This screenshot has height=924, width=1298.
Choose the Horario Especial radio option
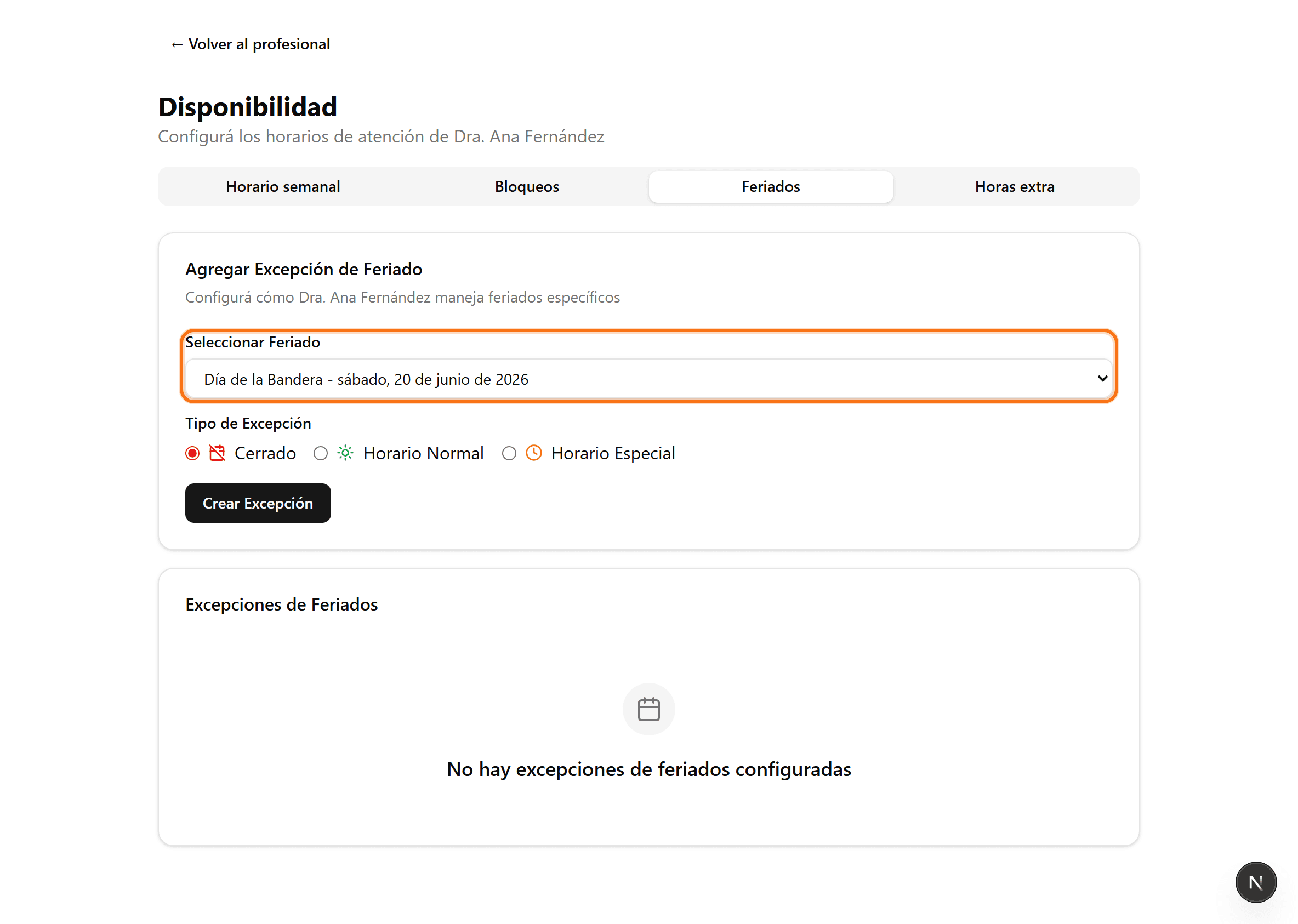click(x=509, y=453)
